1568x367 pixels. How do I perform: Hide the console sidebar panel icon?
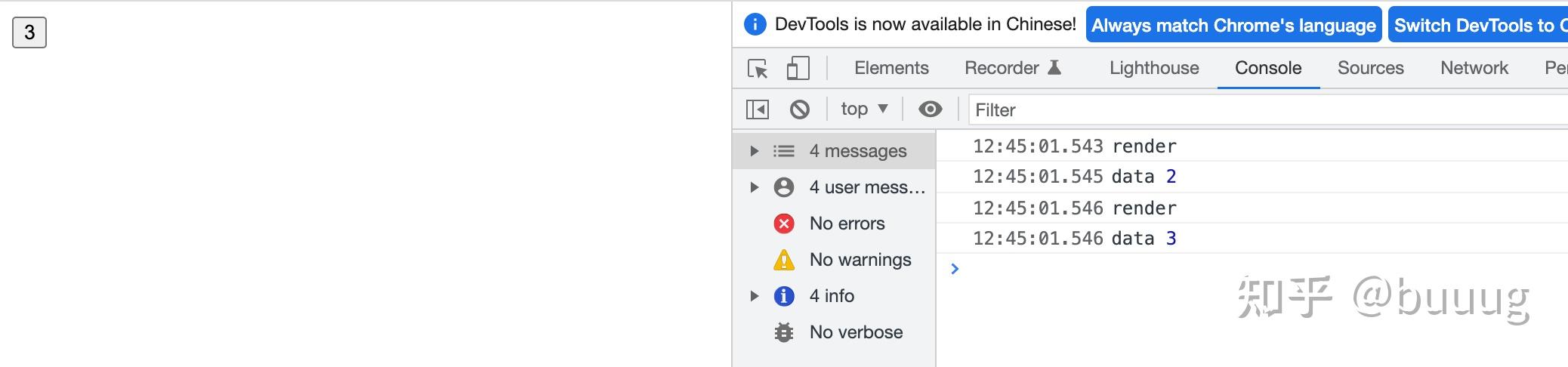click(x=758, y=109)
